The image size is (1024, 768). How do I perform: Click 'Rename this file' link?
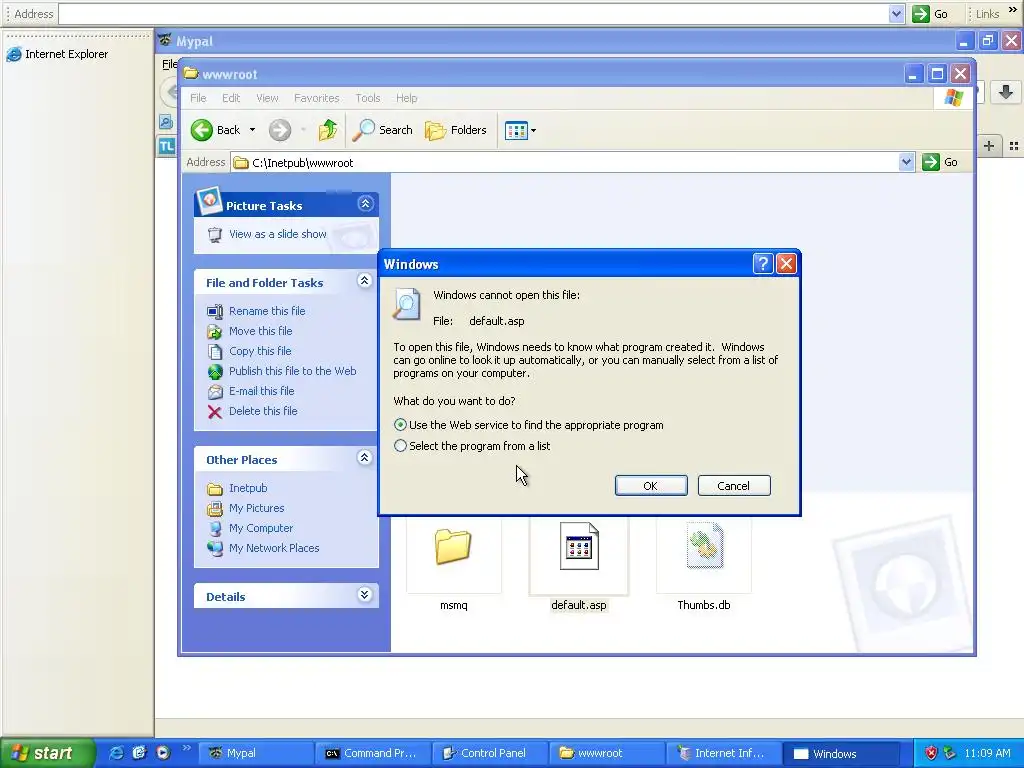tap(267, 311)
